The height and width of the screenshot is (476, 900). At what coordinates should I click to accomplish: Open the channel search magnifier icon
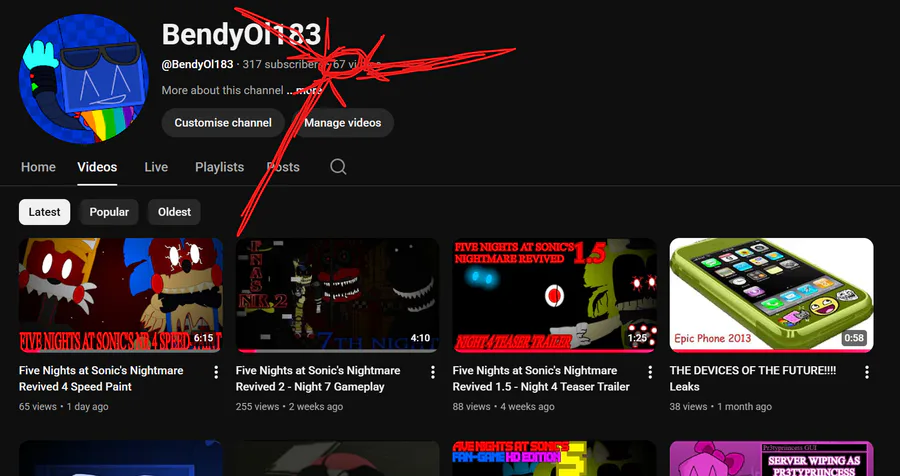click(x=338, y=167)
